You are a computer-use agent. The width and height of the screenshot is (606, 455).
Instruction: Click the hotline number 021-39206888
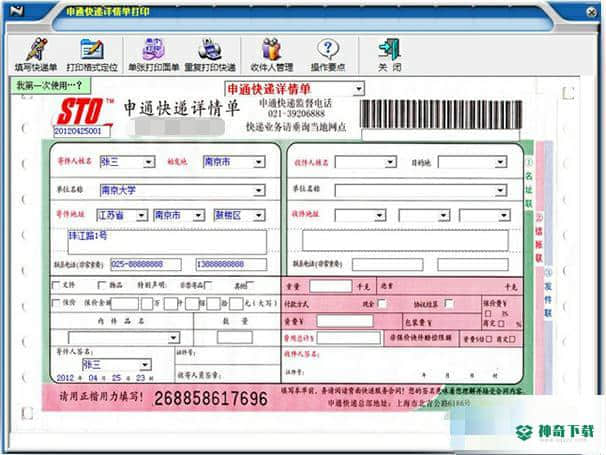[296, 114]
